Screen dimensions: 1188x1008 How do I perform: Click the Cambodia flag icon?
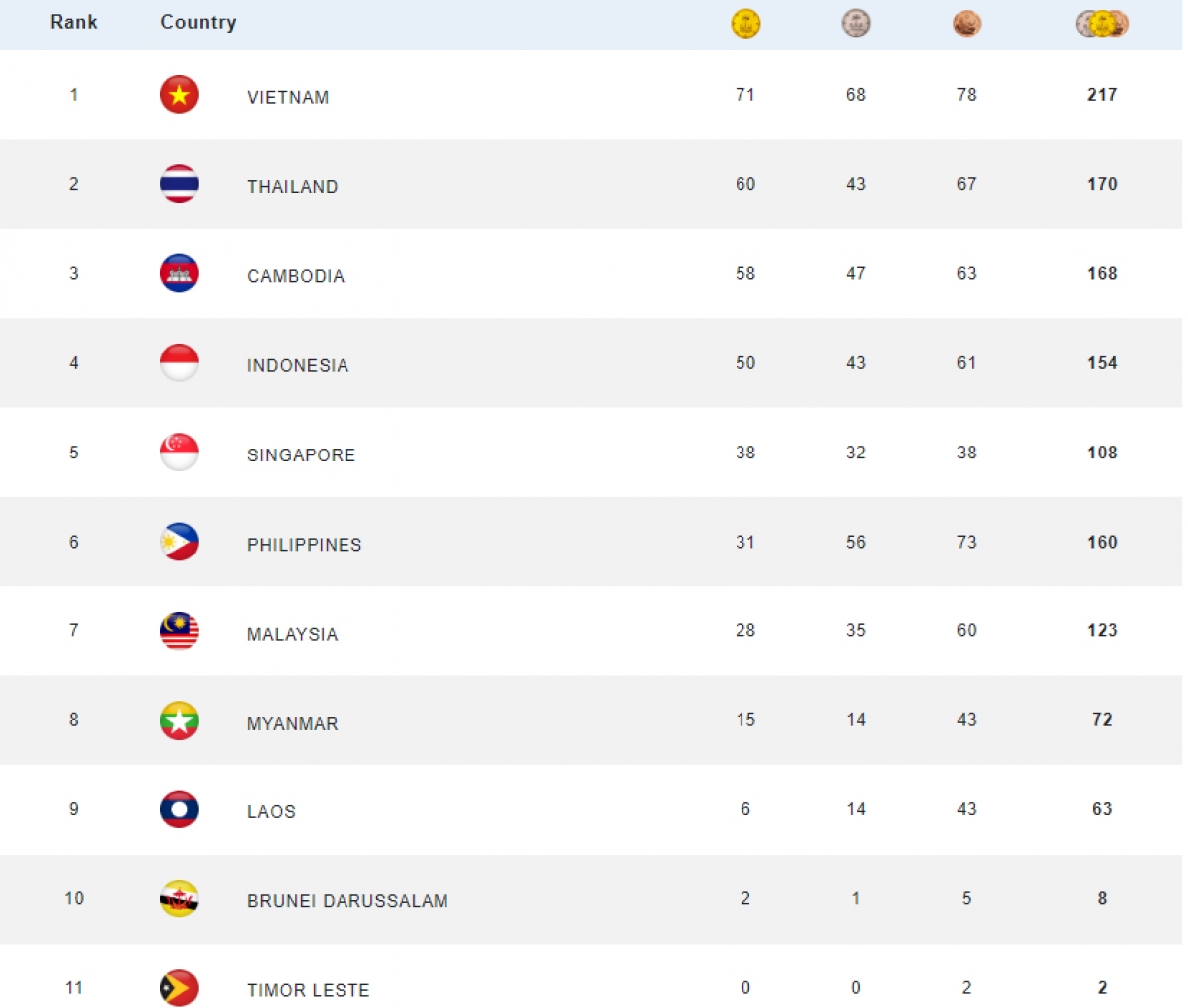[179, 274]
